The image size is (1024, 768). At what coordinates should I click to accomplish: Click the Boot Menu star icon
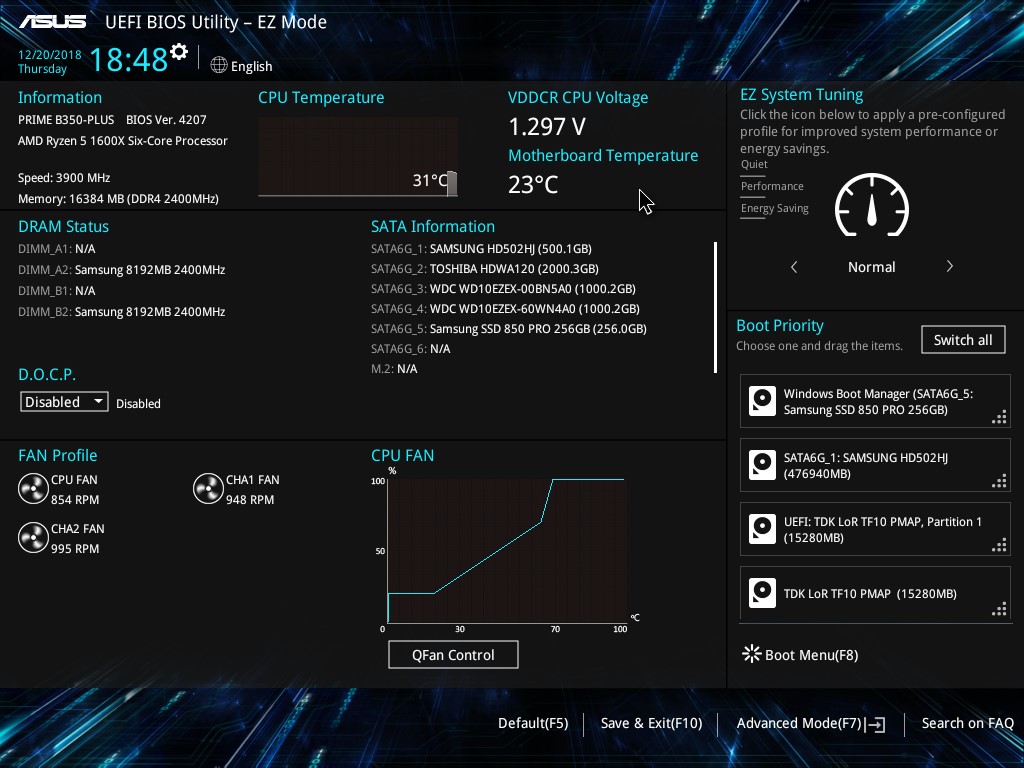pyautogui.click(x=752, y=654)
